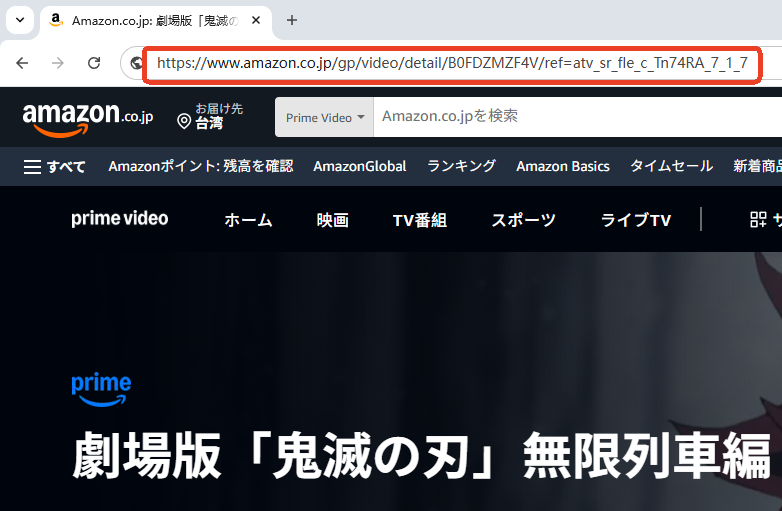Go to AmazonGlobal
Screen dimensions: 782x511
(360, 166)
